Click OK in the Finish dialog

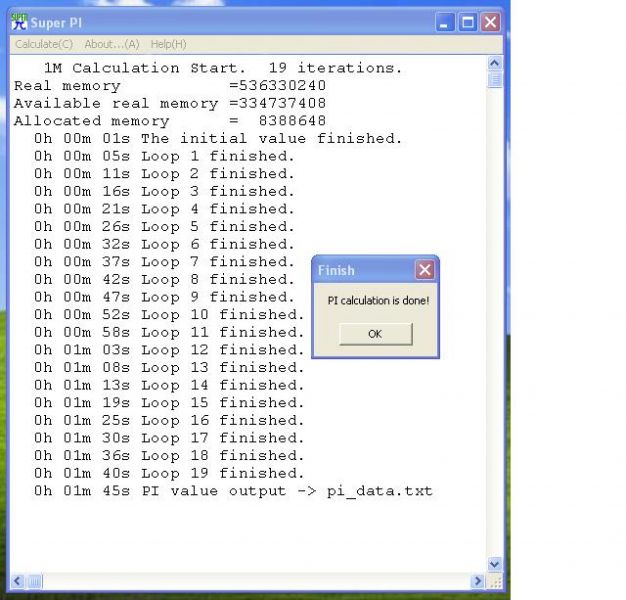(376, 334)
